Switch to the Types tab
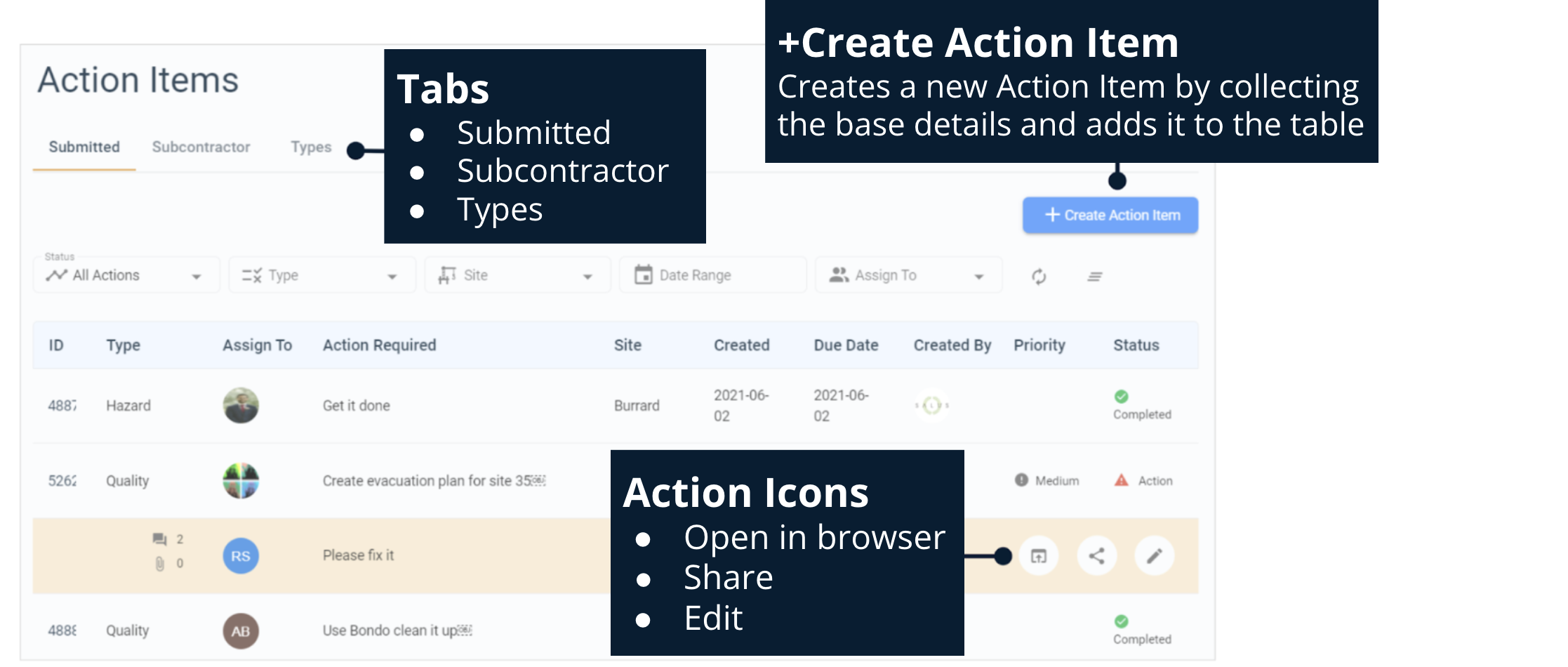The width and height of the screenshot is (1568, 667). [x=311, y=147]
